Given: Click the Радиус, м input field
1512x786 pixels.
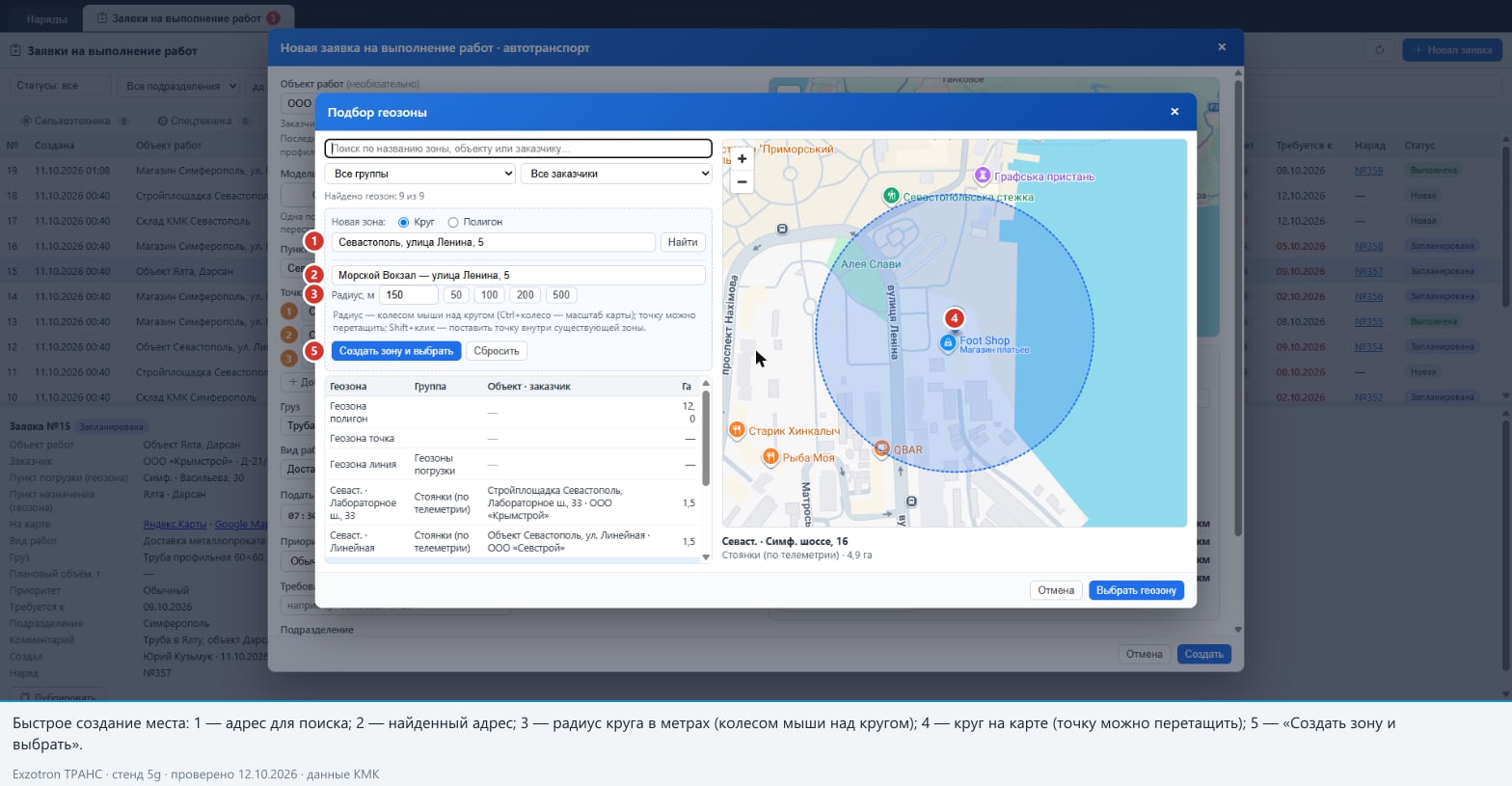Looking at the screenshot, I should [409, 295].
